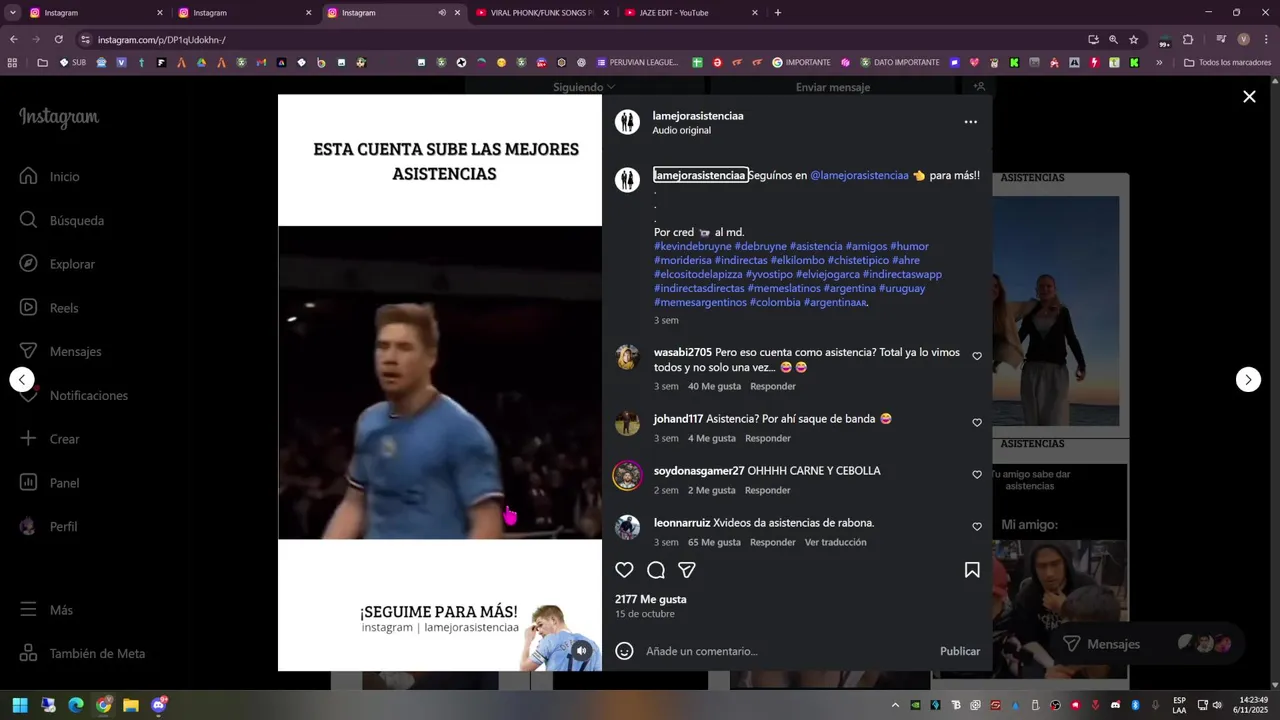
Task: Open DATO IMPORTANTE bookmark
Action: [899, 62]
